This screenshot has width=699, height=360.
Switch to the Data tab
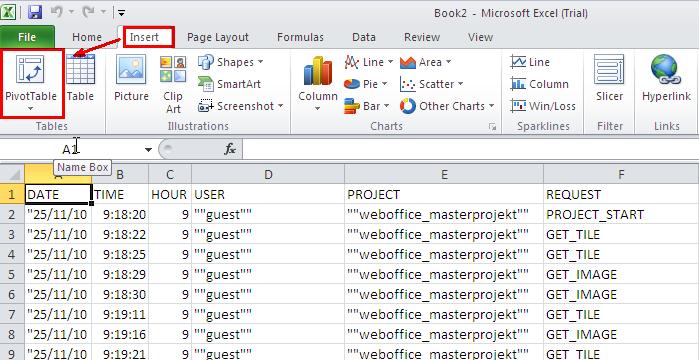pyautogui.click(x=364, y=37)
